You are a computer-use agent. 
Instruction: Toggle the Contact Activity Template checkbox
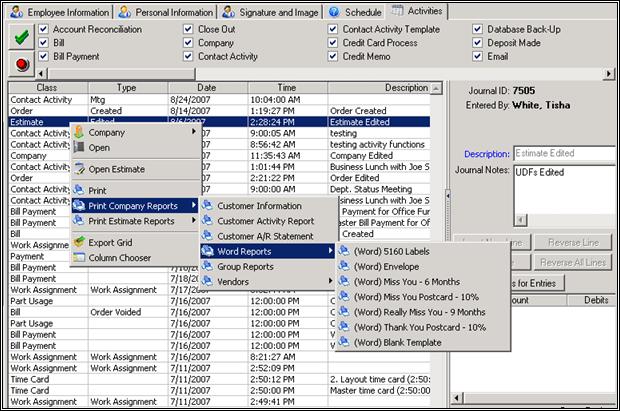(333, 29)
